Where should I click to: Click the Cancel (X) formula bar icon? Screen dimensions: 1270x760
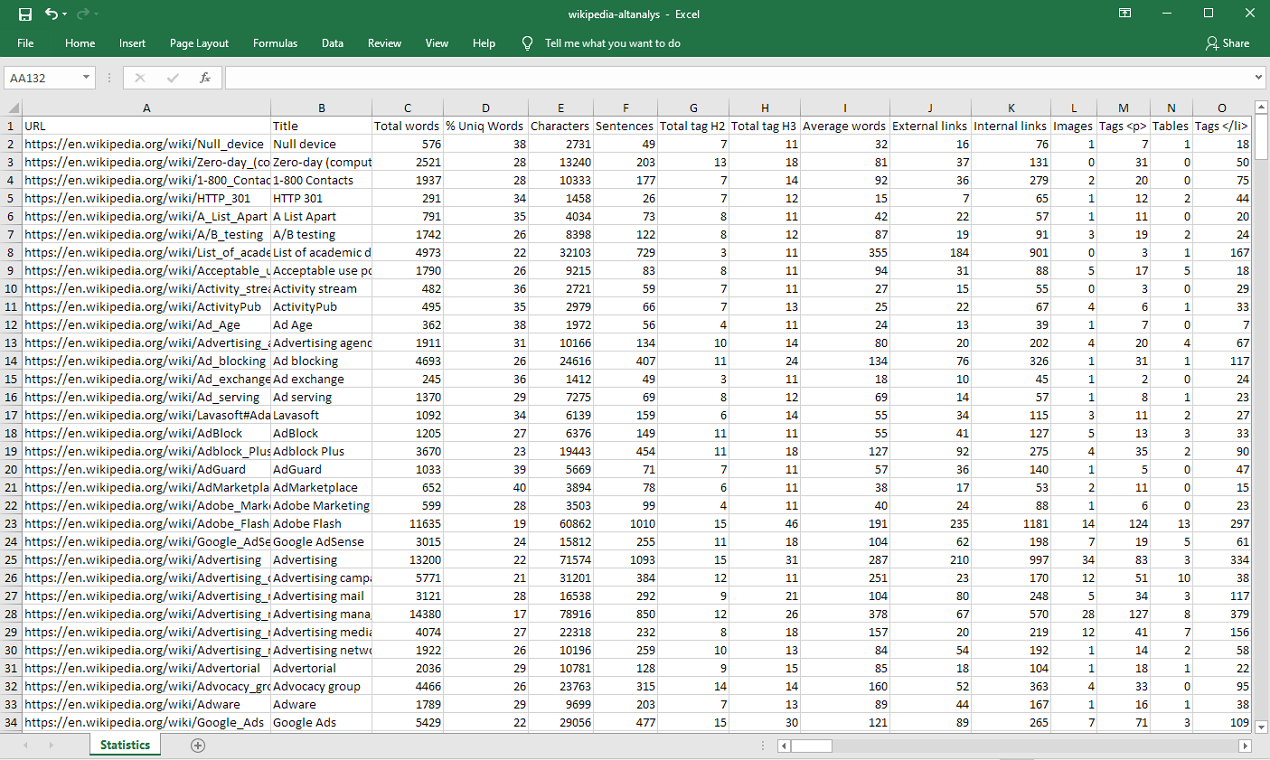[140, 78]
